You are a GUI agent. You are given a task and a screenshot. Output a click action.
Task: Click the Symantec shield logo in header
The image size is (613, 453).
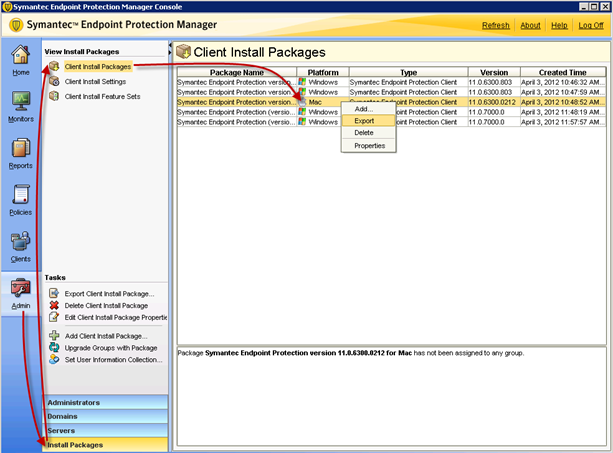16,25
